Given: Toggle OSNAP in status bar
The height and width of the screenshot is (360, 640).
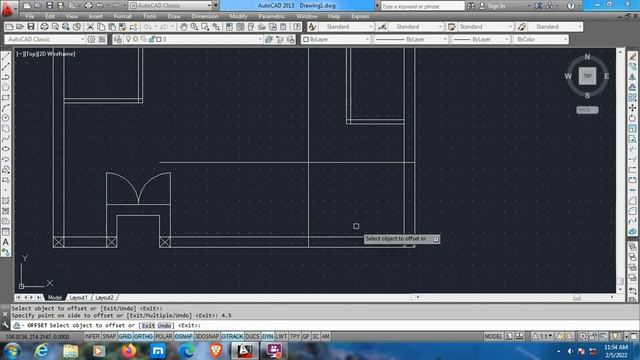Looking at the screenshot, I should tap(184, 336).
